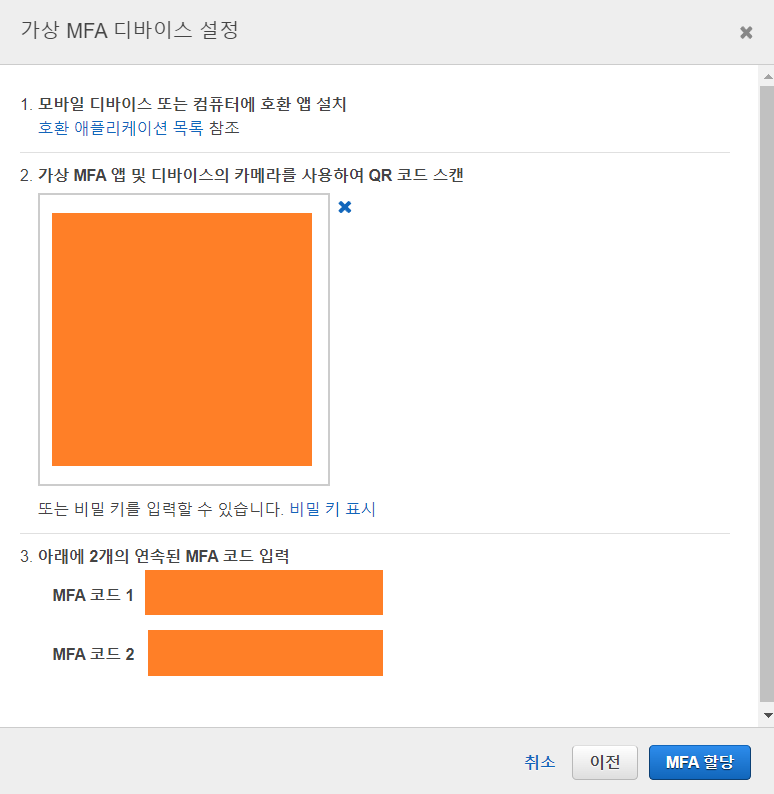Viewport: 774px width, 794px height.
Task: Click the QR code image area
Action: pyautogui.click(x=184, y=339)
